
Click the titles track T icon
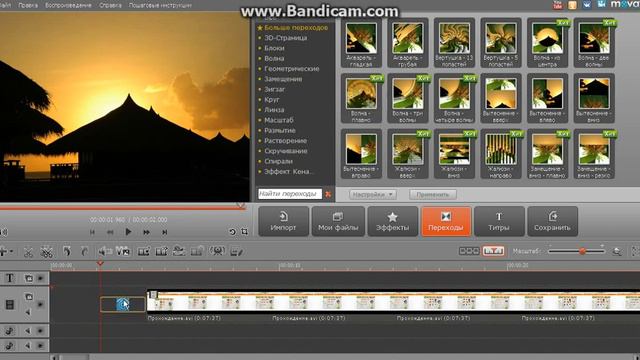(x=9, y=278)
